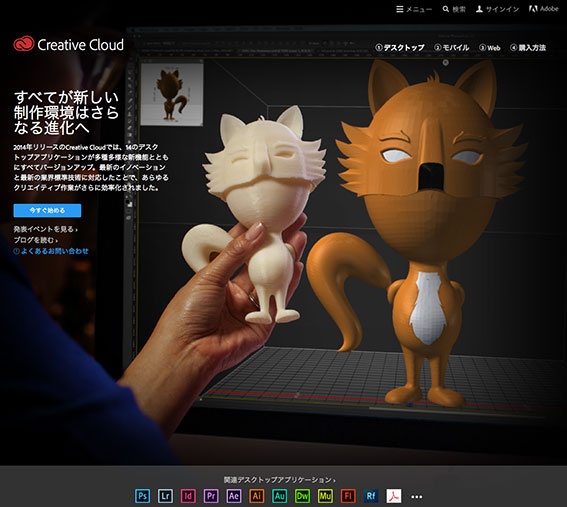567x507 pixels.
Task: Open the Muse (Mu) app icon
Action: [325, 496]
